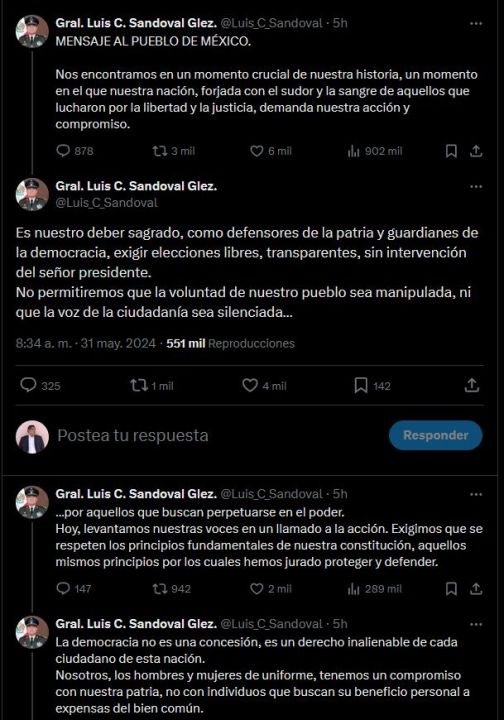Open more options on the 'perpetuarse en el poder' tweet
Screen dimensions: 504x720
coord(476,494)
